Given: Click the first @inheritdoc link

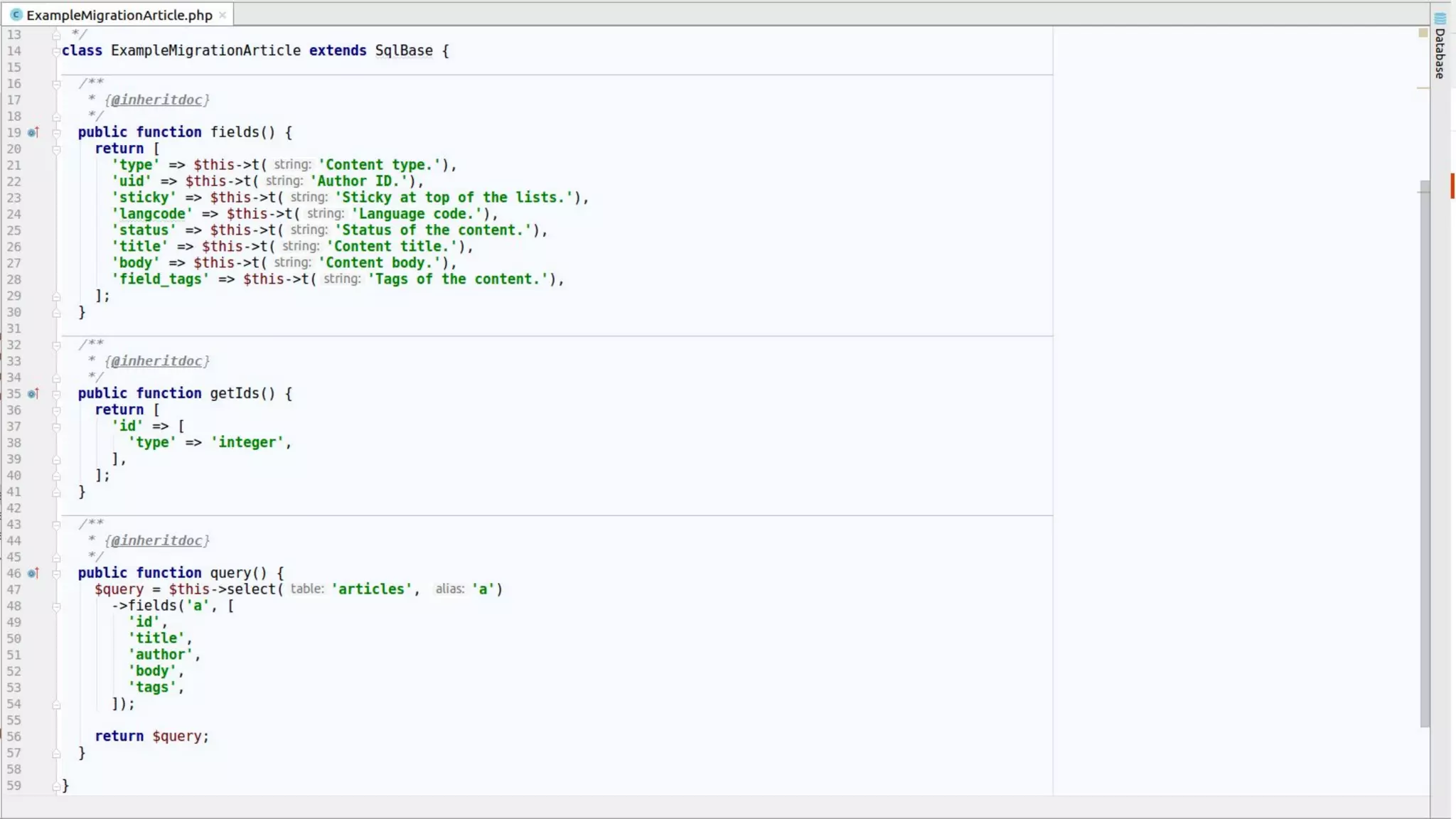Looking at the screenshot, I should click(156, 100).
